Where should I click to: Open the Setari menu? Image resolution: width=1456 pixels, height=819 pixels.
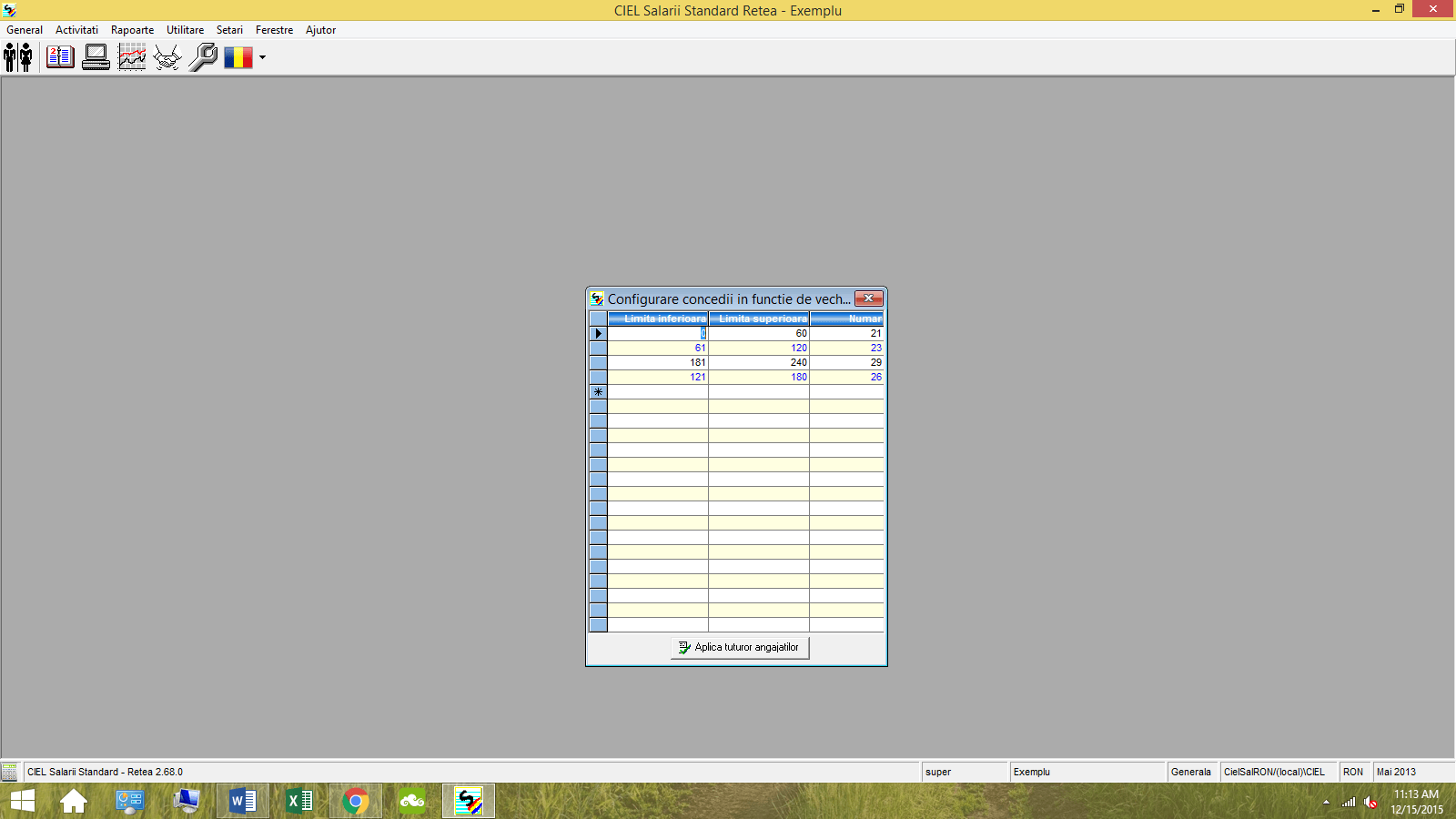pyautogui.click(x=229, y=30)
